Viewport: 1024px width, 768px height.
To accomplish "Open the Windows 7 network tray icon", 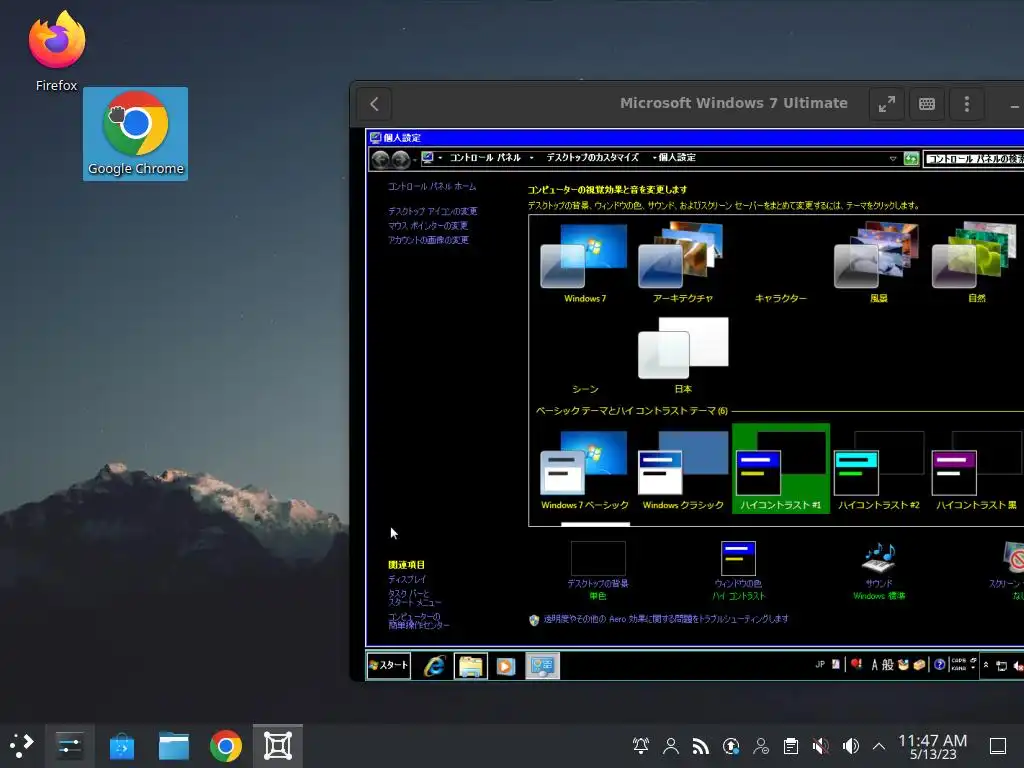I will (1001, 666).
